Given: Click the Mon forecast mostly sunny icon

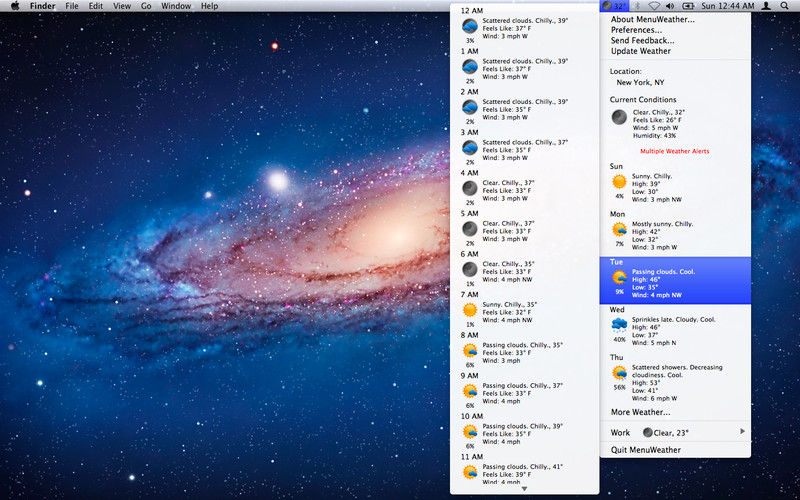Looking at the screenshot, I should (620, 230).
